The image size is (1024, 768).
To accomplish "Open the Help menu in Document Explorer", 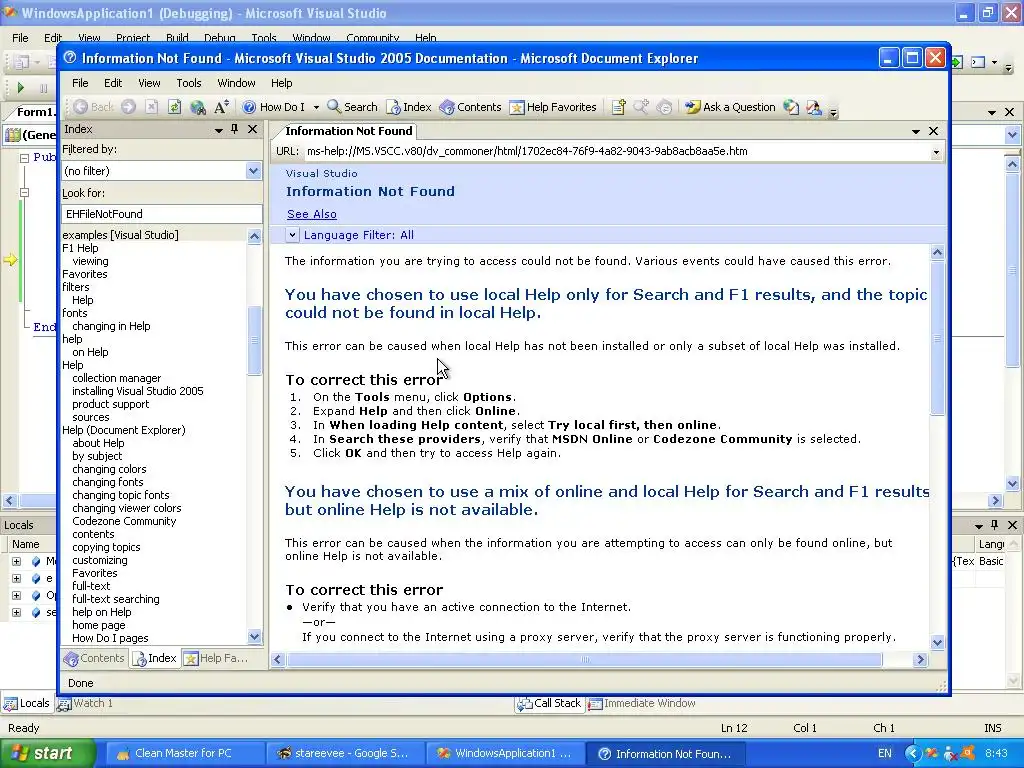I will (x=281, y=83).
